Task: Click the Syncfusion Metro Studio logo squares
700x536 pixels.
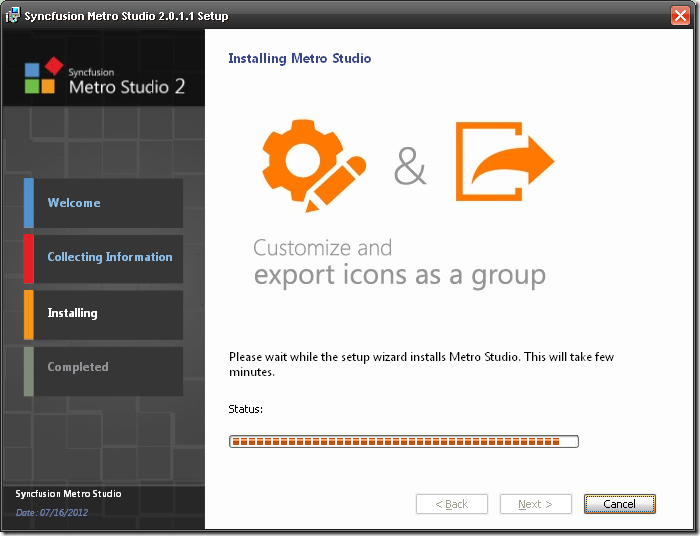Action: 43,75
